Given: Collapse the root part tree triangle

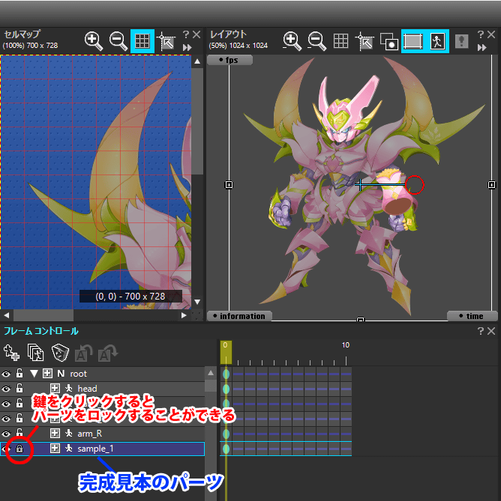Looking at the screenshot, I should coord(34,374).
